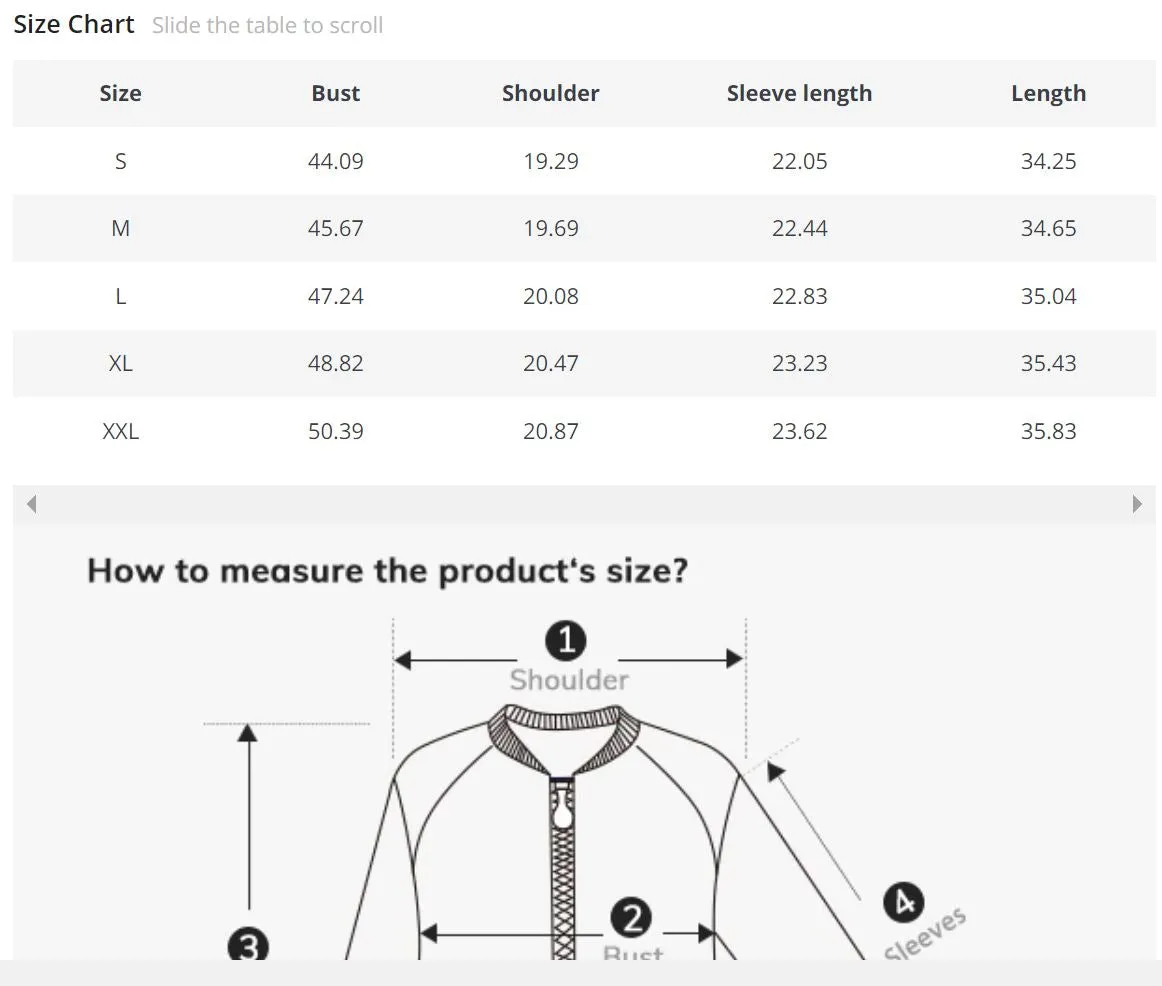Click the number 1 Shoulder marker in the diagram
Image resolution: width=1162 pixels, height=986 pixels.
coord(566,640)
